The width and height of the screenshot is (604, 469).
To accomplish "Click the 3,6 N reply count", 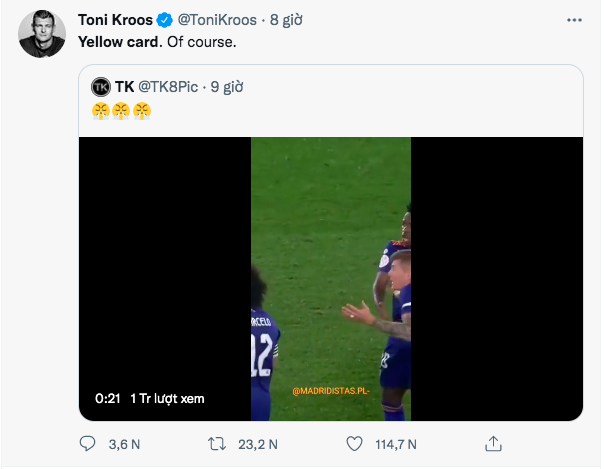I will click(124, 444).
